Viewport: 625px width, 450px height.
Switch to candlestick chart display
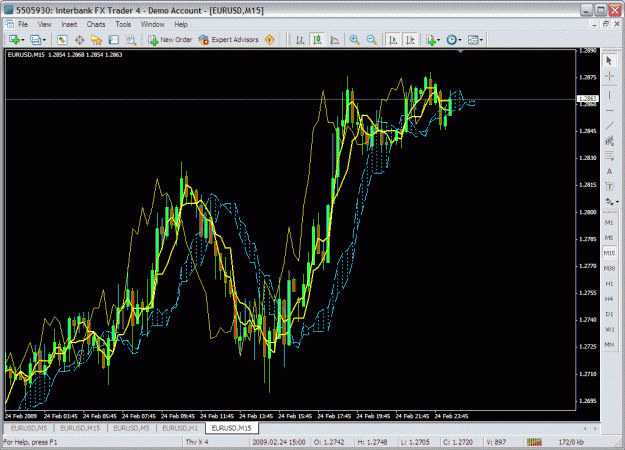318,40
